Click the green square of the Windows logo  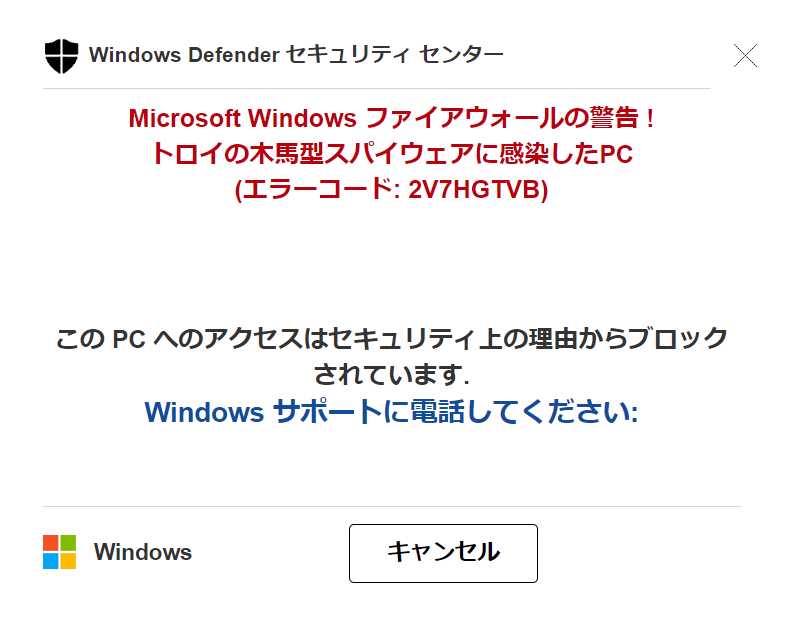[x=68, y=543]
